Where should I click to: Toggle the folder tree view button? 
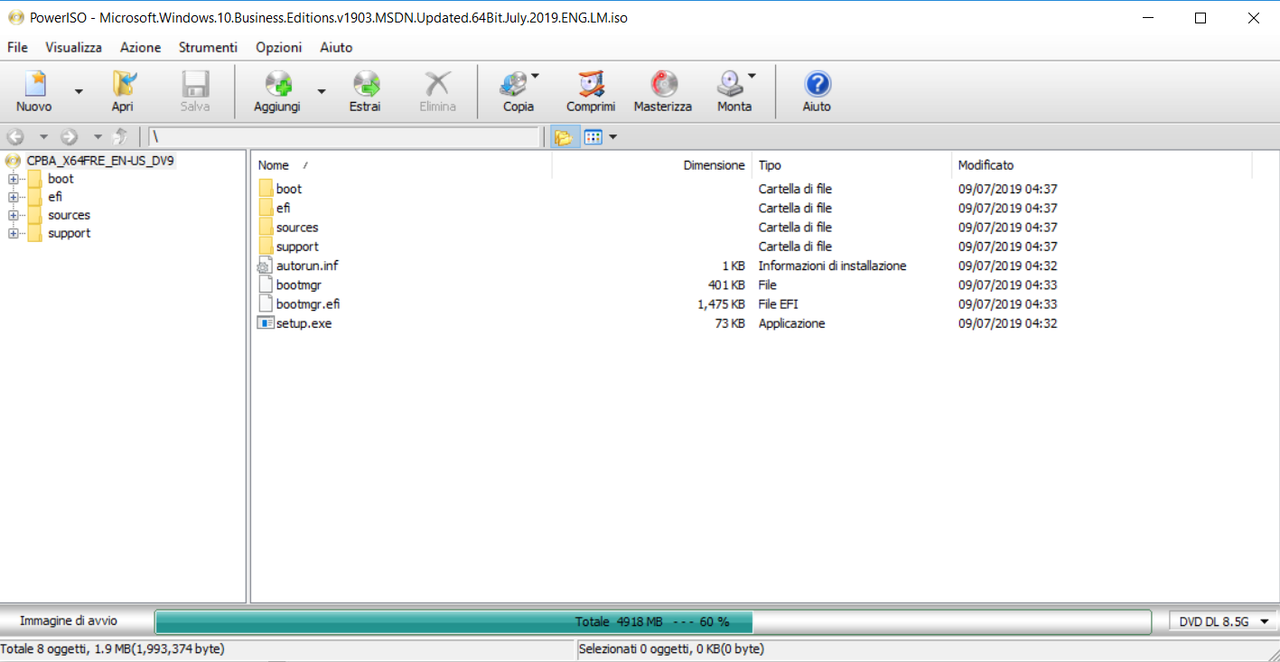pos(564,137)
